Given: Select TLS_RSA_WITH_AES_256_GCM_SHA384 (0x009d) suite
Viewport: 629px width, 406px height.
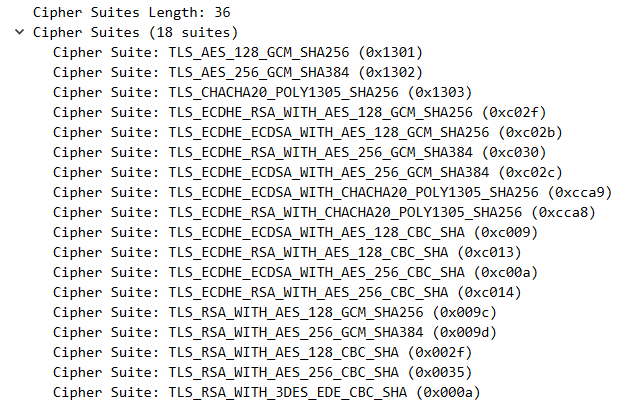Looking at the screenshot, I should pos(275,333).
